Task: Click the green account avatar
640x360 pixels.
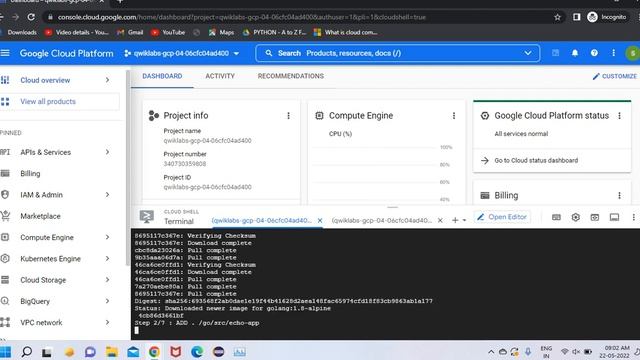Action: tap(633, 53)
